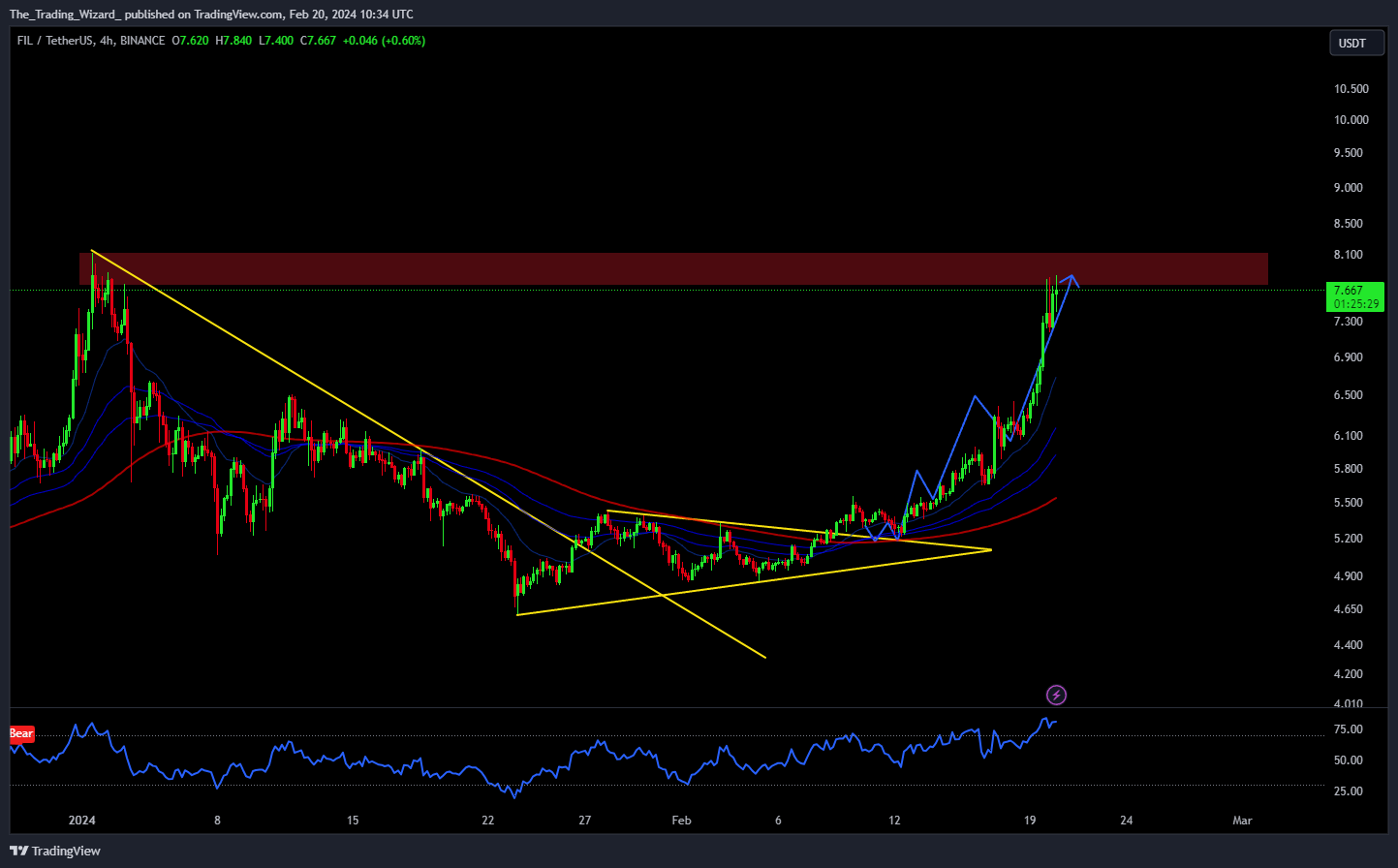Click FIL / TetherUS symbol title

pyautogui.click(x=55, y=41)
